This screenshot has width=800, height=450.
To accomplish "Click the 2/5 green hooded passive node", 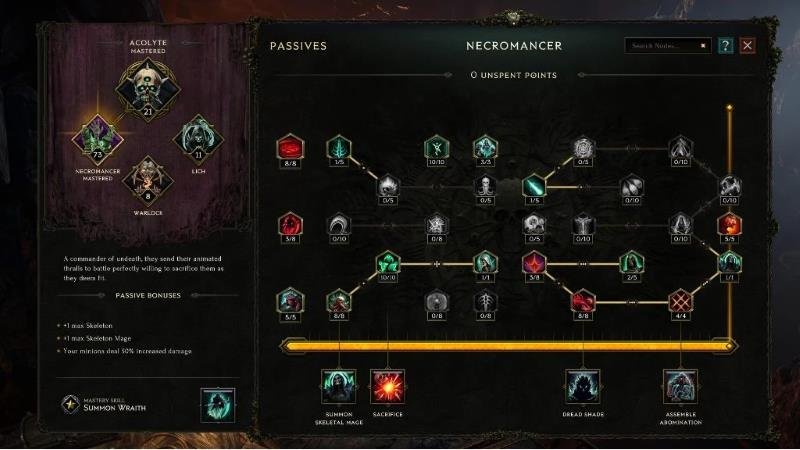I will (x=632, y=263).
